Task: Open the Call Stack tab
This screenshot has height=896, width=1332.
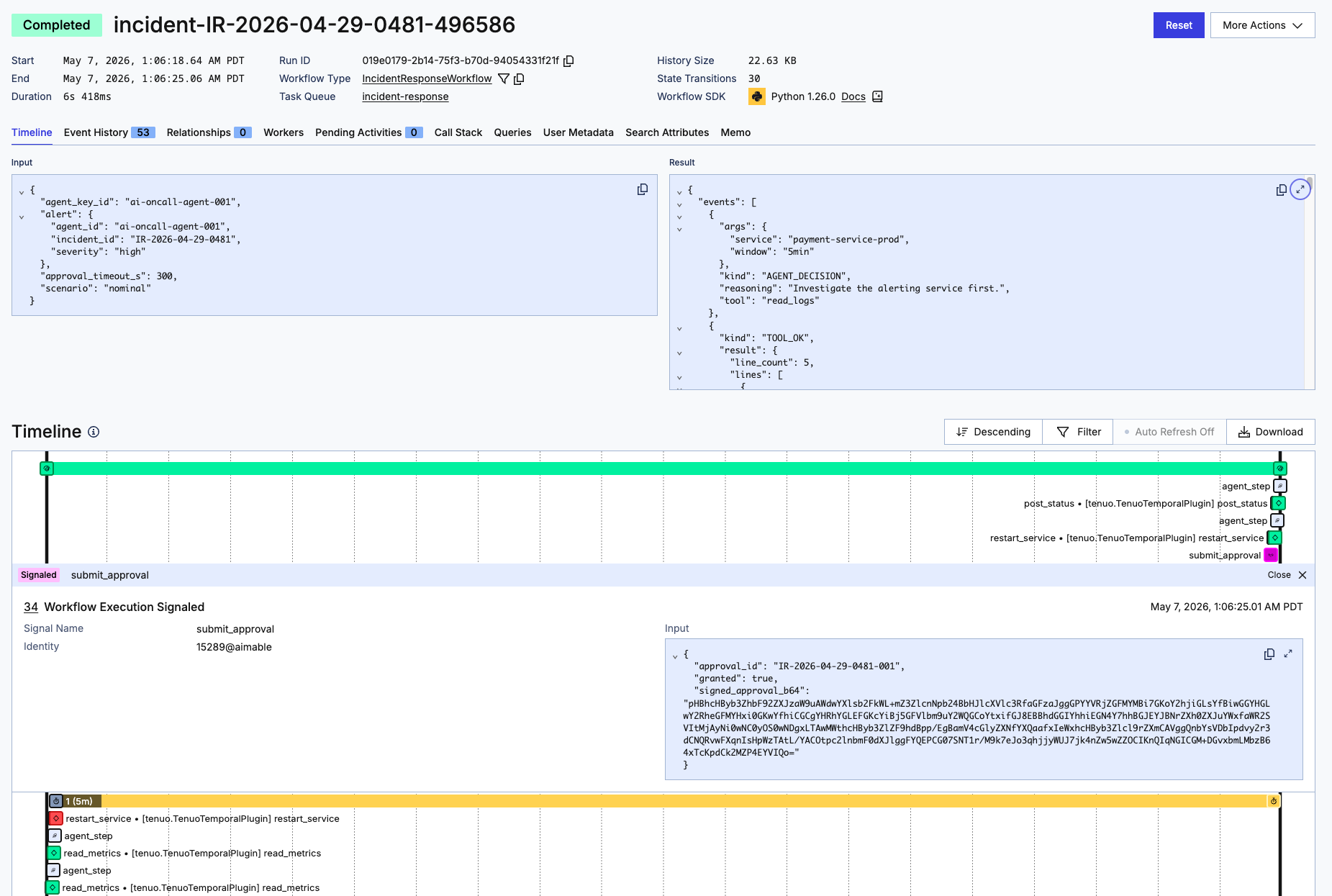Action: [458, 132]
